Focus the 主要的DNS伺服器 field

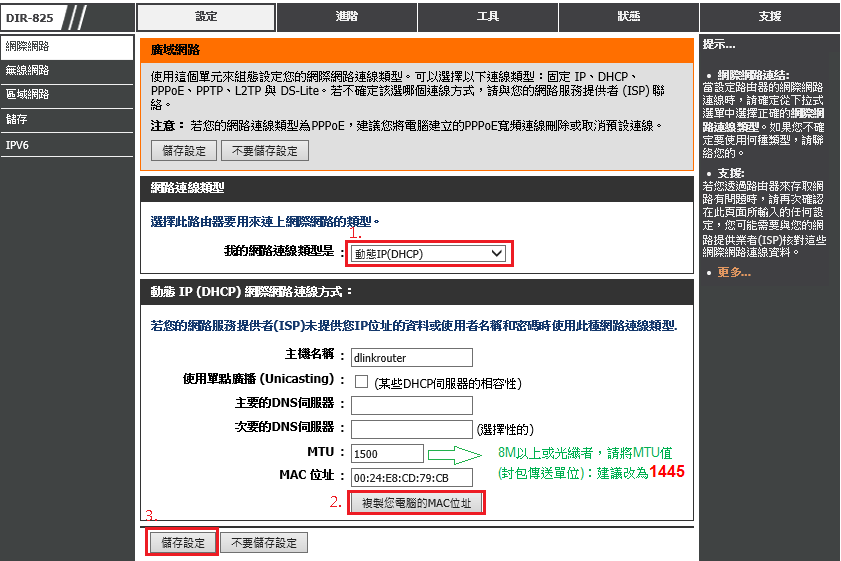(x=411, y=405)
